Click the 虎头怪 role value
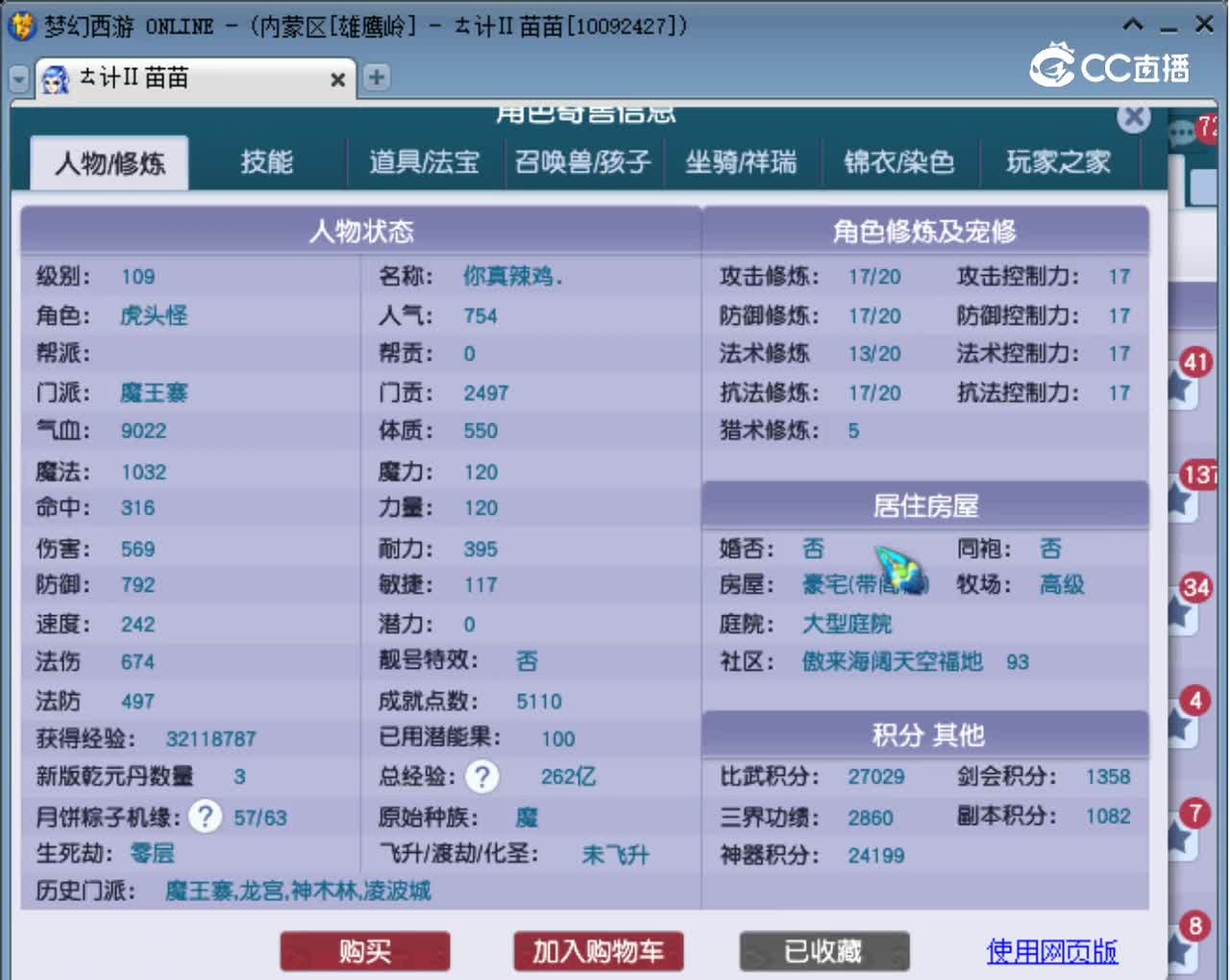Image resolution: width=1230 pixels, height=980 pixels. (154, 316)
